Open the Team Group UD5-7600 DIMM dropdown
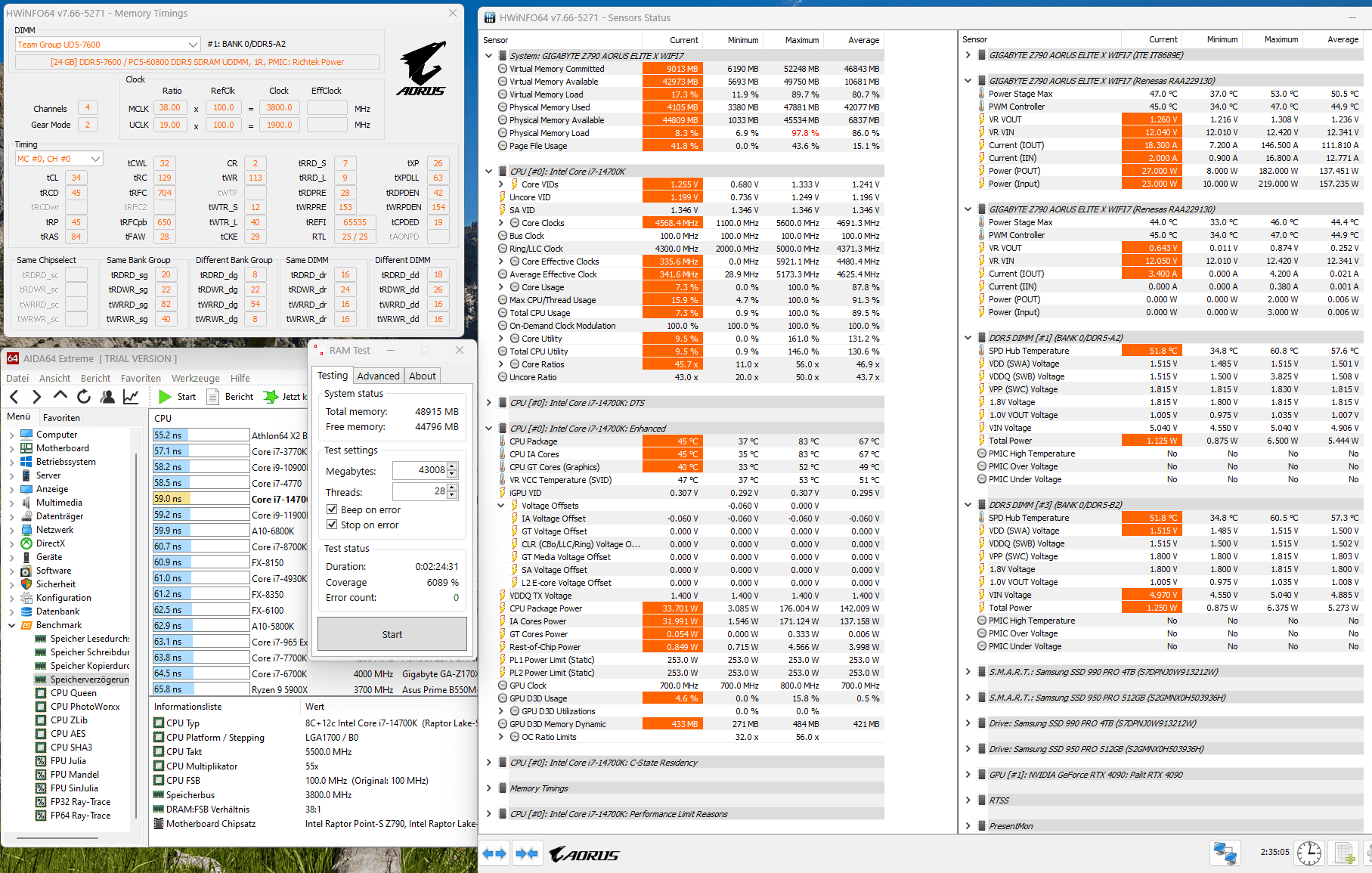Viewport: 1372px width, 873px height. pyautogui.click(x=107, y=45)
